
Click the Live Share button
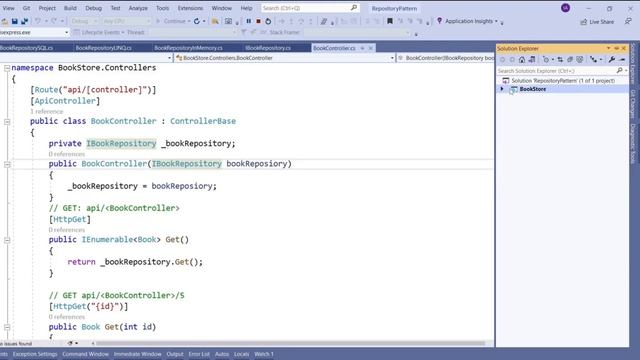point(597,22)
